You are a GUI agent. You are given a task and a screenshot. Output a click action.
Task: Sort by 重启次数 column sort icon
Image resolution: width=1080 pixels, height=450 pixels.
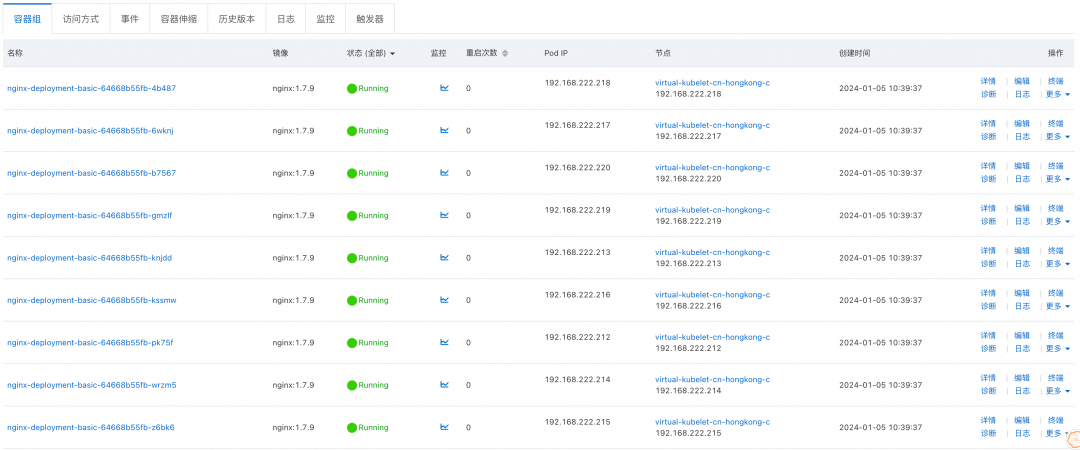(x=505, y=53)
